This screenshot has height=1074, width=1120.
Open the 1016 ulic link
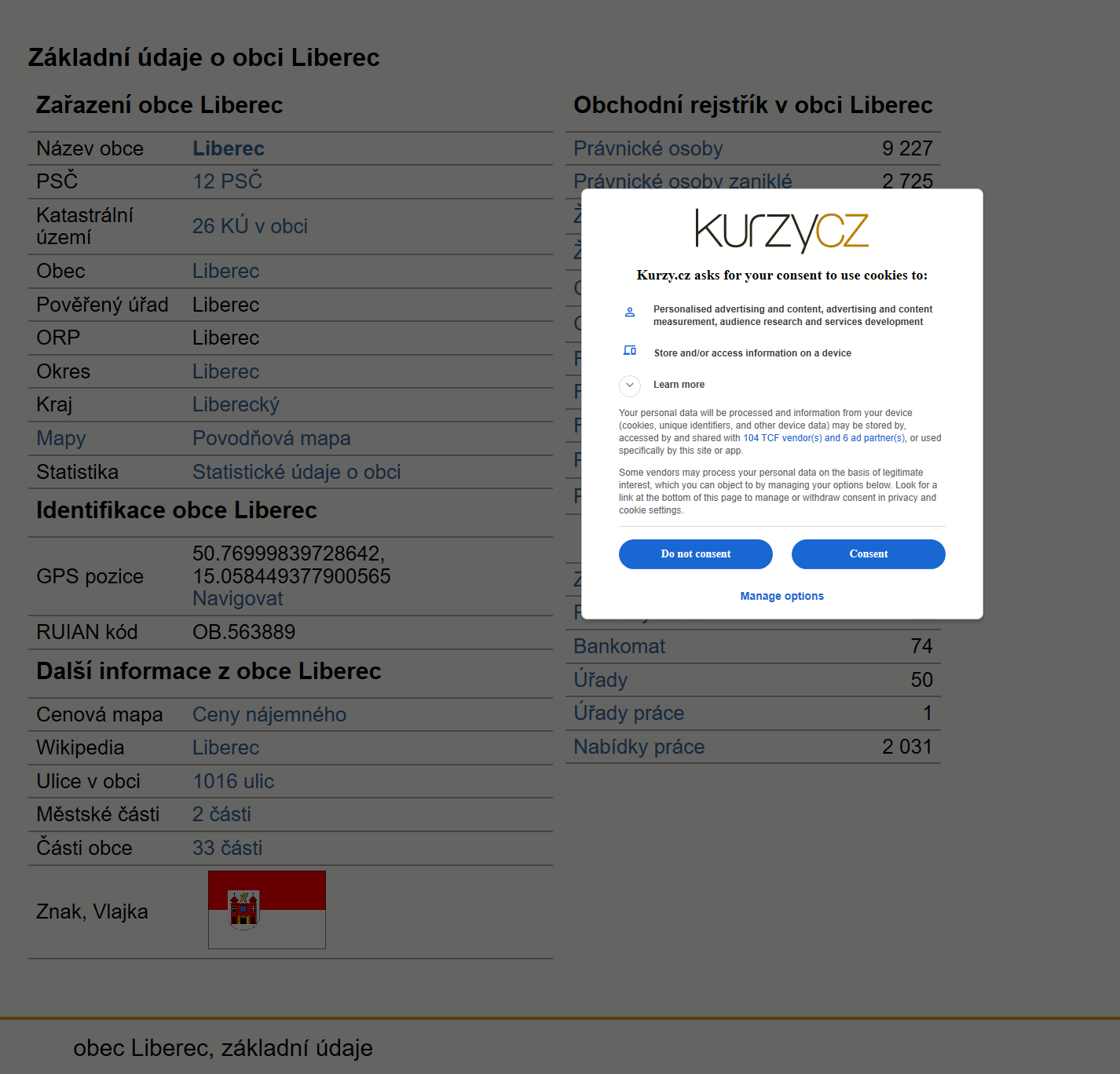click(233, 781)
